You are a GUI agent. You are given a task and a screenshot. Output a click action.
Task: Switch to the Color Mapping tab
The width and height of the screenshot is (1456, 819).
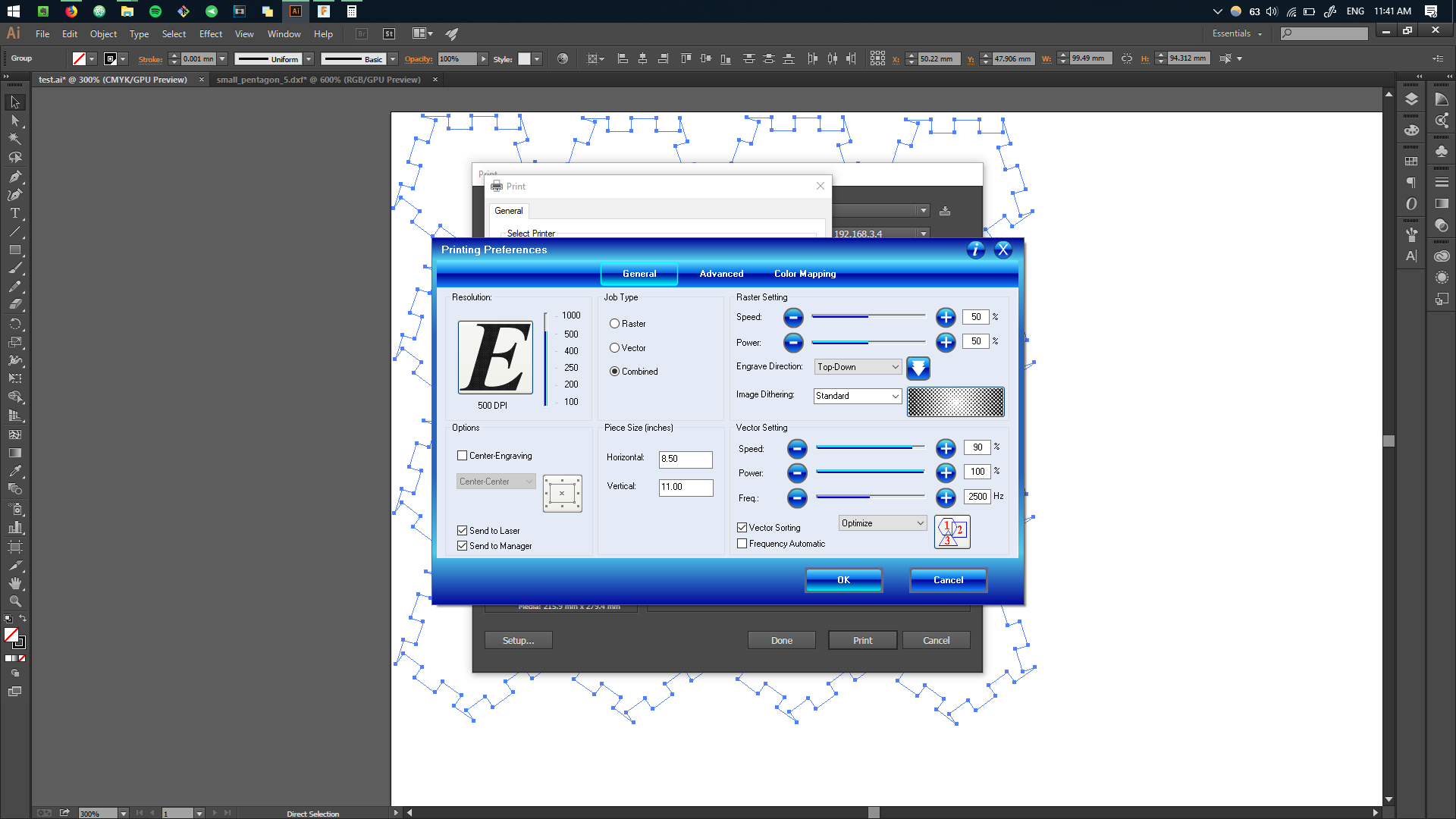805,274
